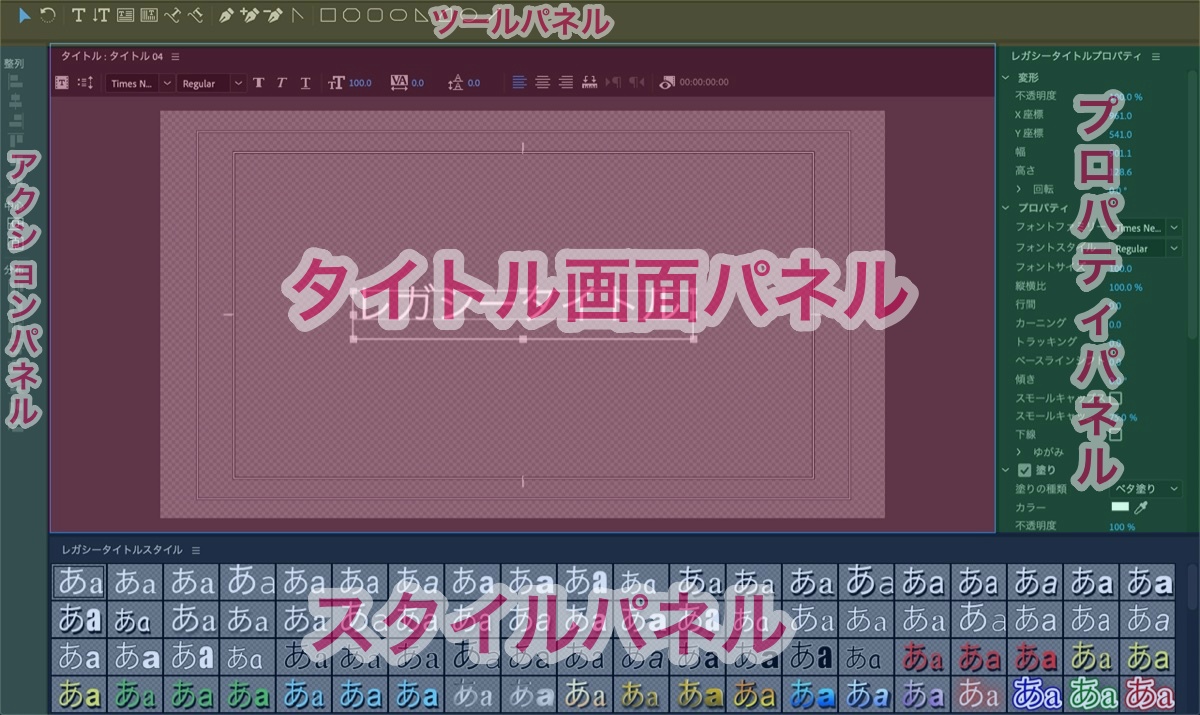Screen dimensions: 1200x715
Task: Align text right in title toolbar
Action: click(x=566, y=83)
